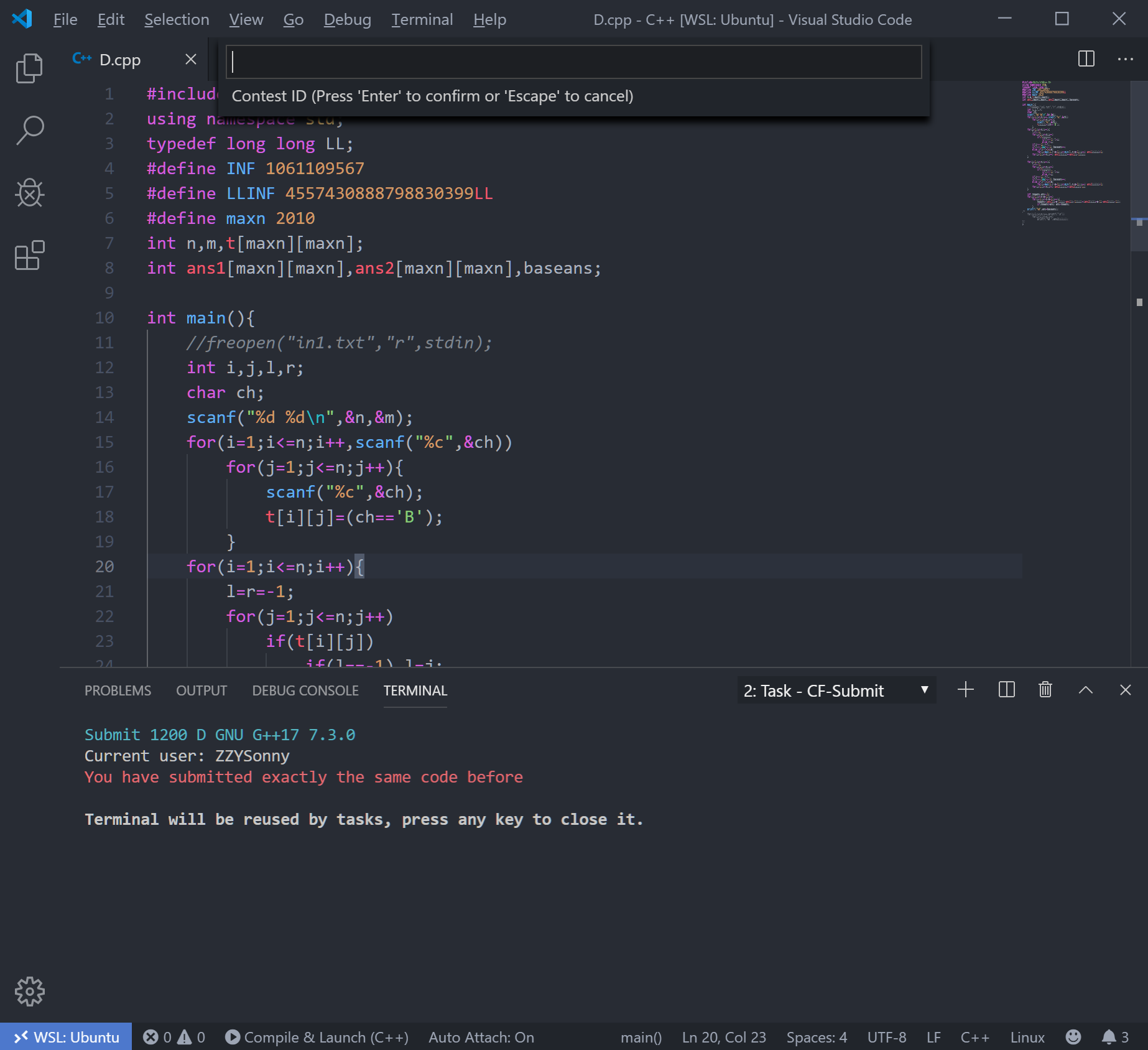The height and width of the screenshot is (1050, 1148).
Task: Open the Explorer sidebar view
Action: pyautogui.click(x=29, y=67)
